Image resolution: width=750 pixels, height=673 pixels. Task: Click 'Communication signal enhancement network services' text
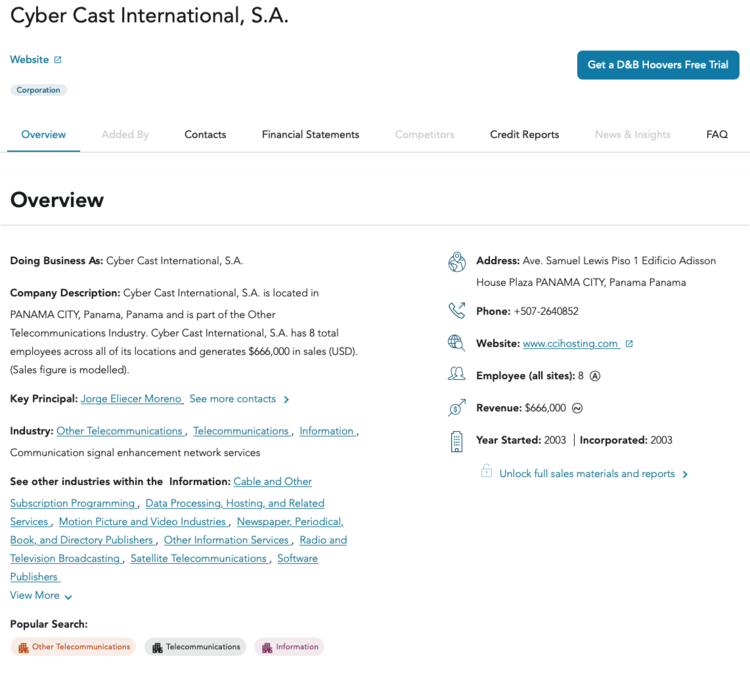click(x=135, y=452)
